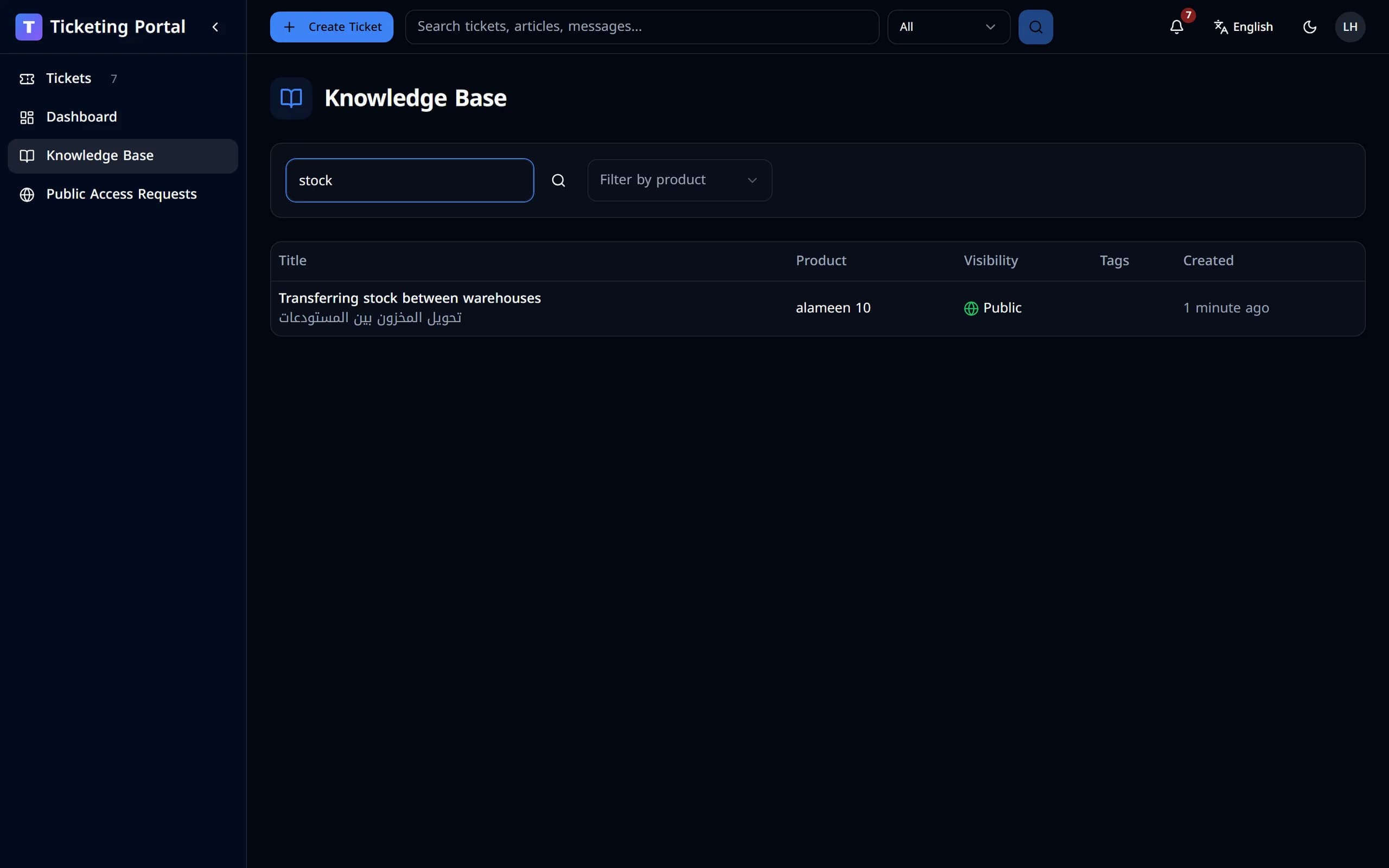Toggle dark mode moon icon

1309,27
